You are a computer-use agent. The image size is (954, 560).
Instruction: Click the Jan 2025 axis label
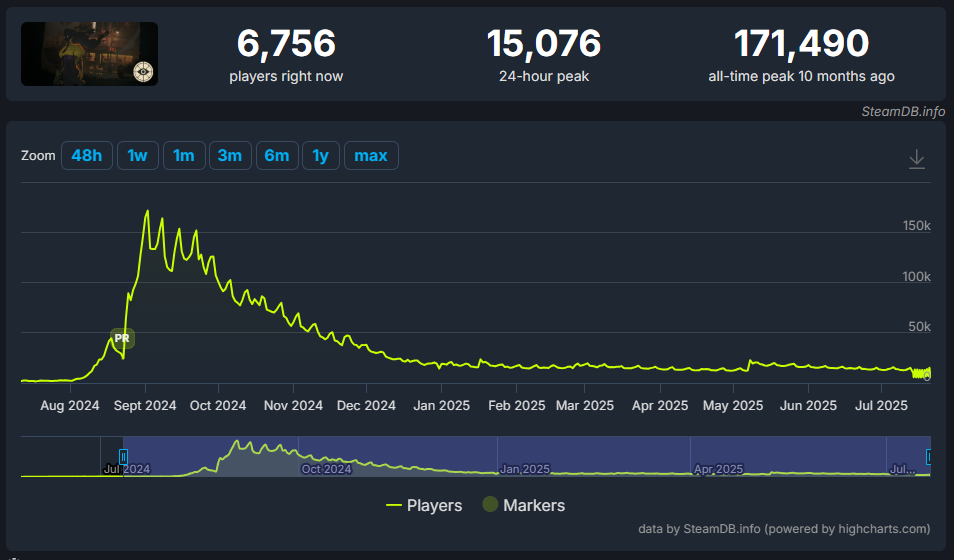click(442, 405)
